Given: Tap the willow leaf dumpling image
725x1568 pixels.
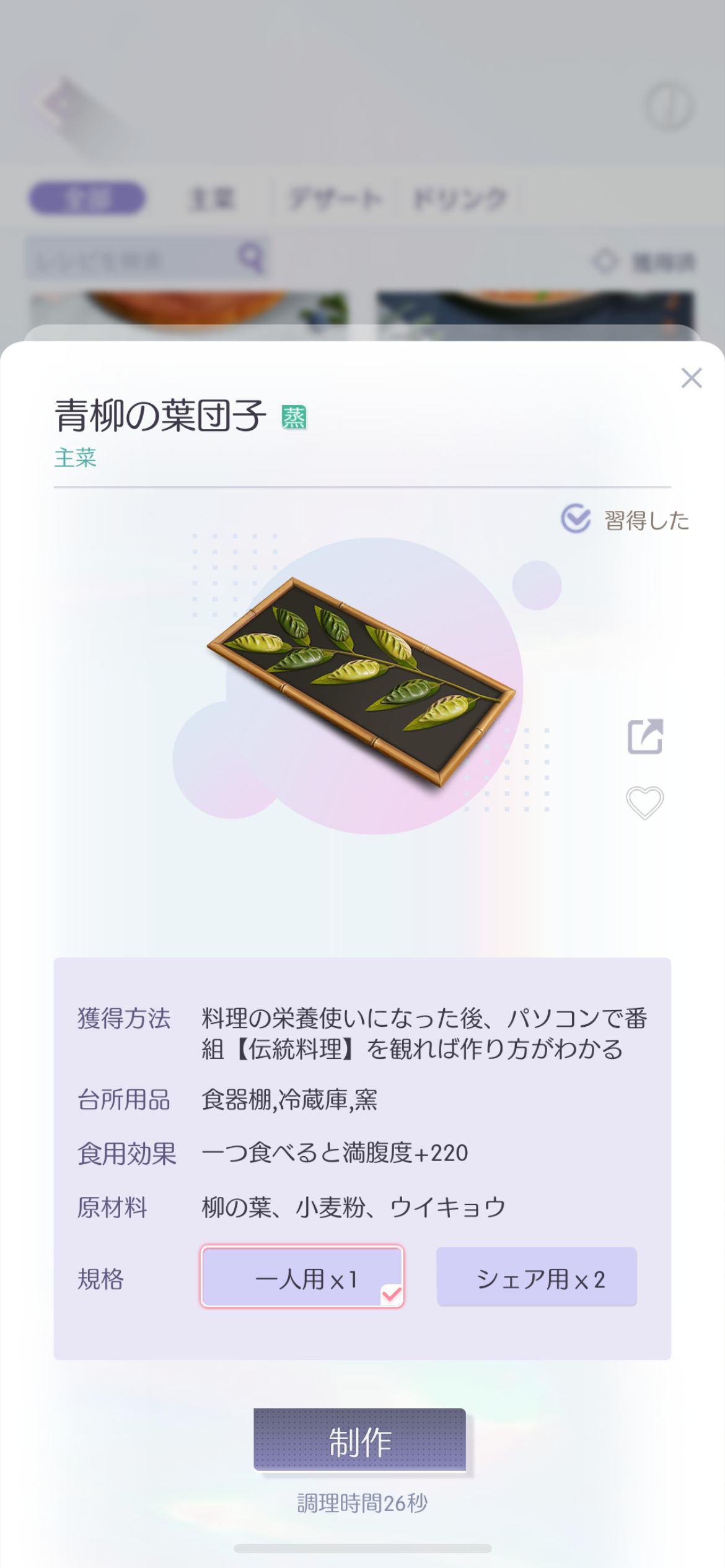Looking at the screenshot, I should (x=361, y=681).
